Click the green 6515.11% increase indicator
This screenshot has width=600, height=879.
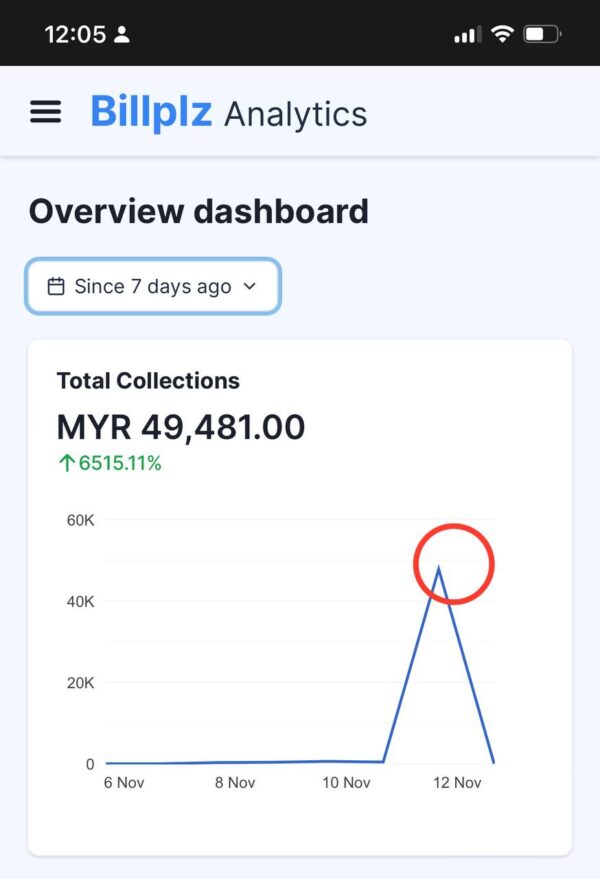pos(110,463)
